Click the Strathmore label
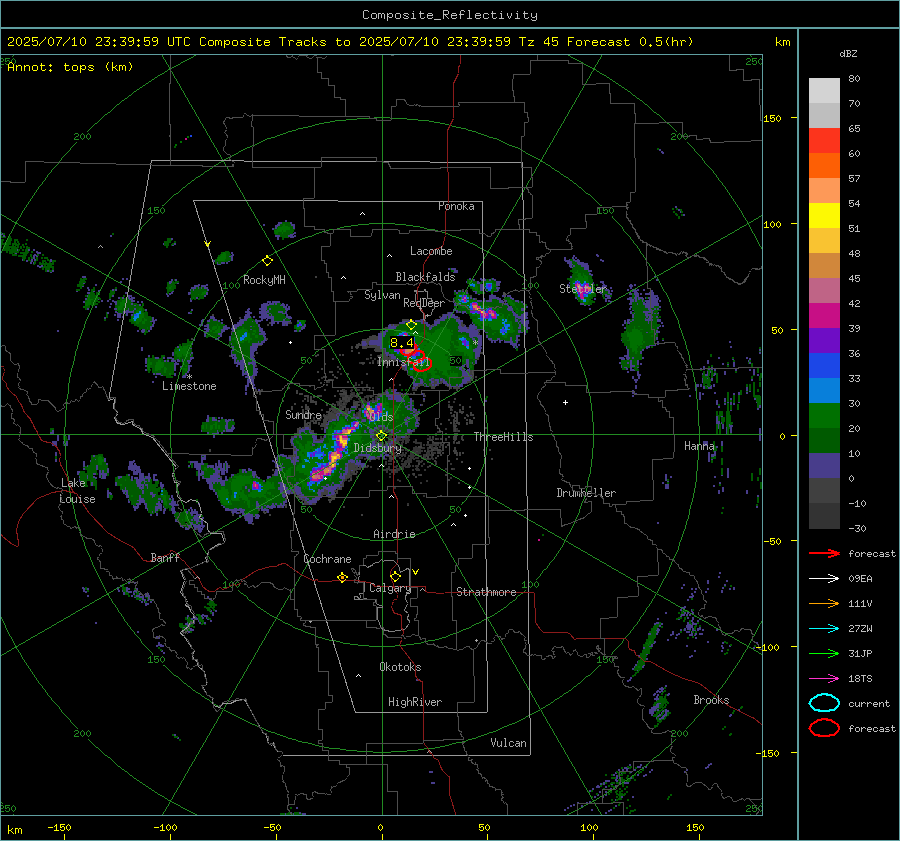 pos(486,592)
